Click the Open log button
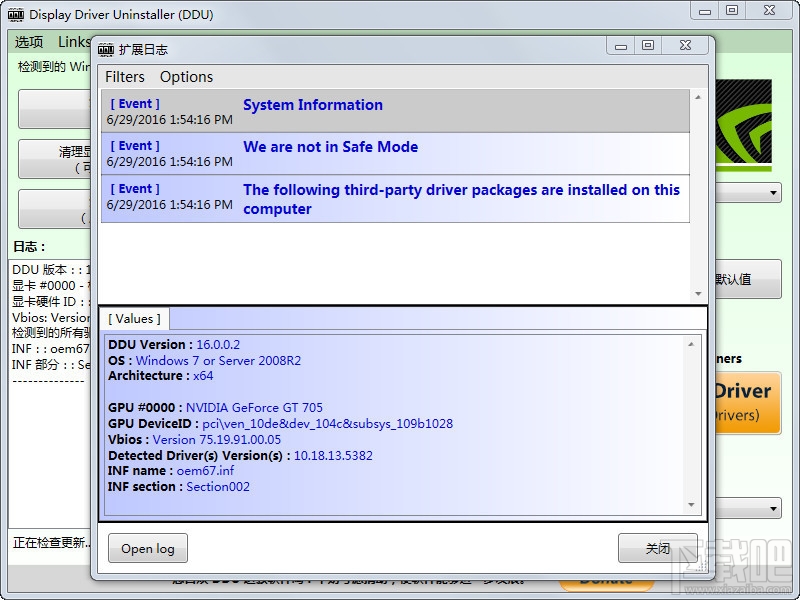The image size is (800, 600). click(147, 548)
